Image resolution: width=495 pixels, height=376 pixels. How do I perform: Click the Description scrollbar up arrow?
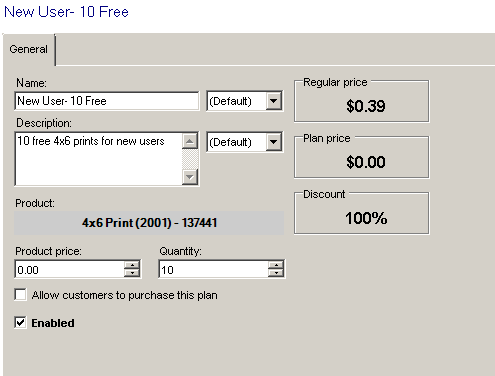(190, 141)
